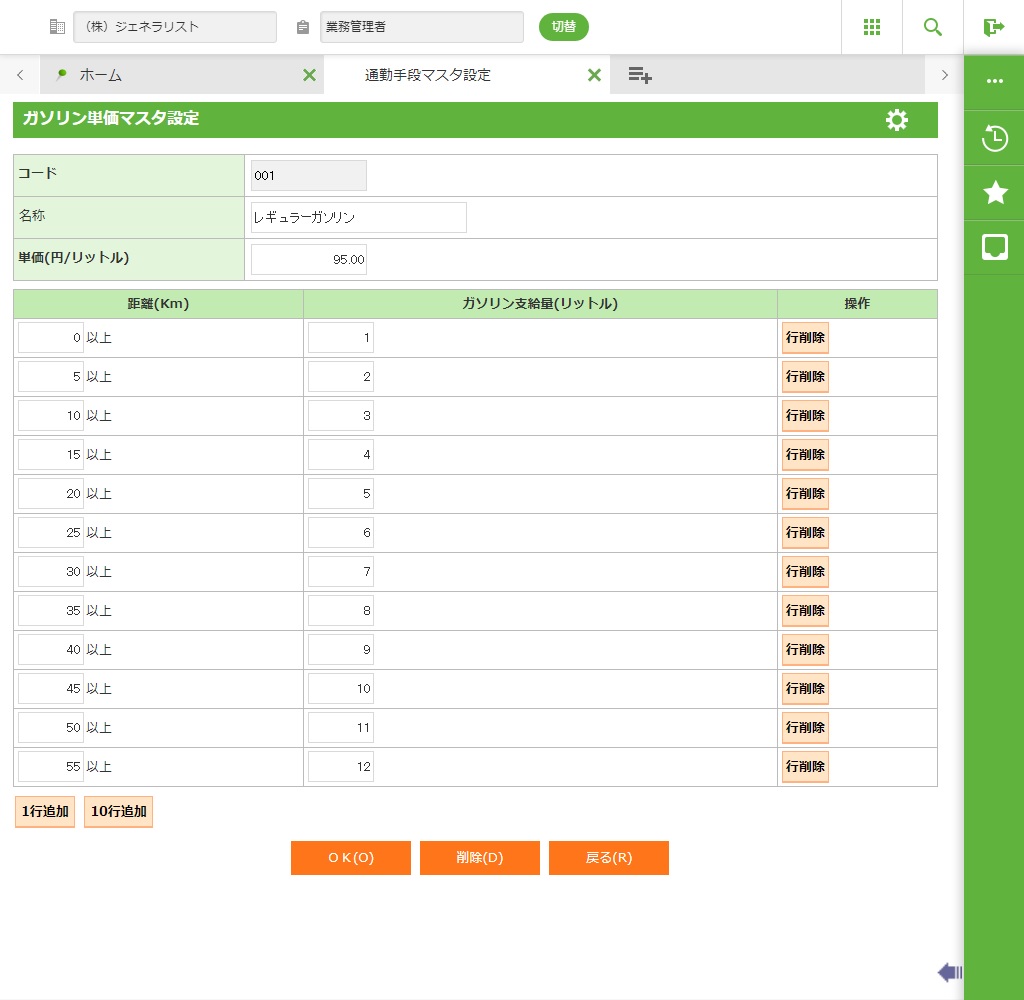Click the three-dots more icon in sidebar

pyautogui.click(x=995, y=81)
